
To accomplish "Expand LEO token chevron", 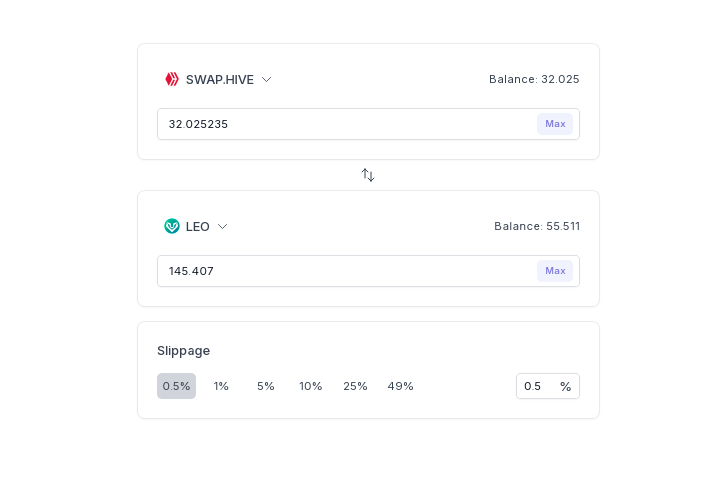I will pos(223,227).
